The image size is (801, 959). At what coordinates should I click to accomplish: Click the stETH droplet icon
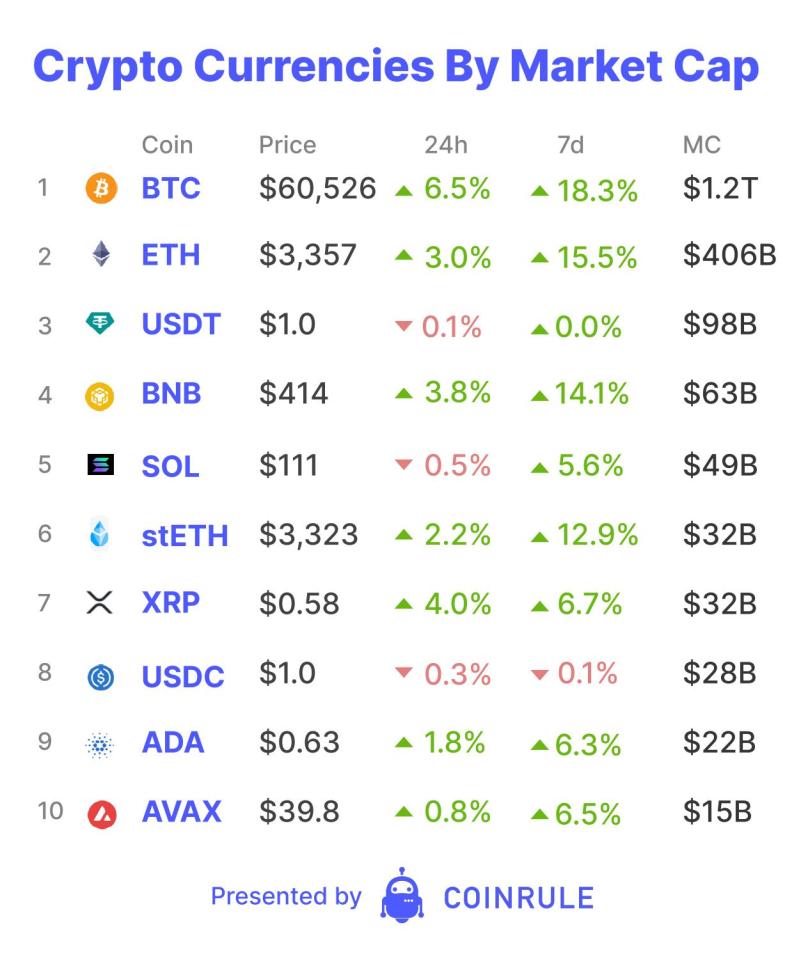tap(101, 535)
